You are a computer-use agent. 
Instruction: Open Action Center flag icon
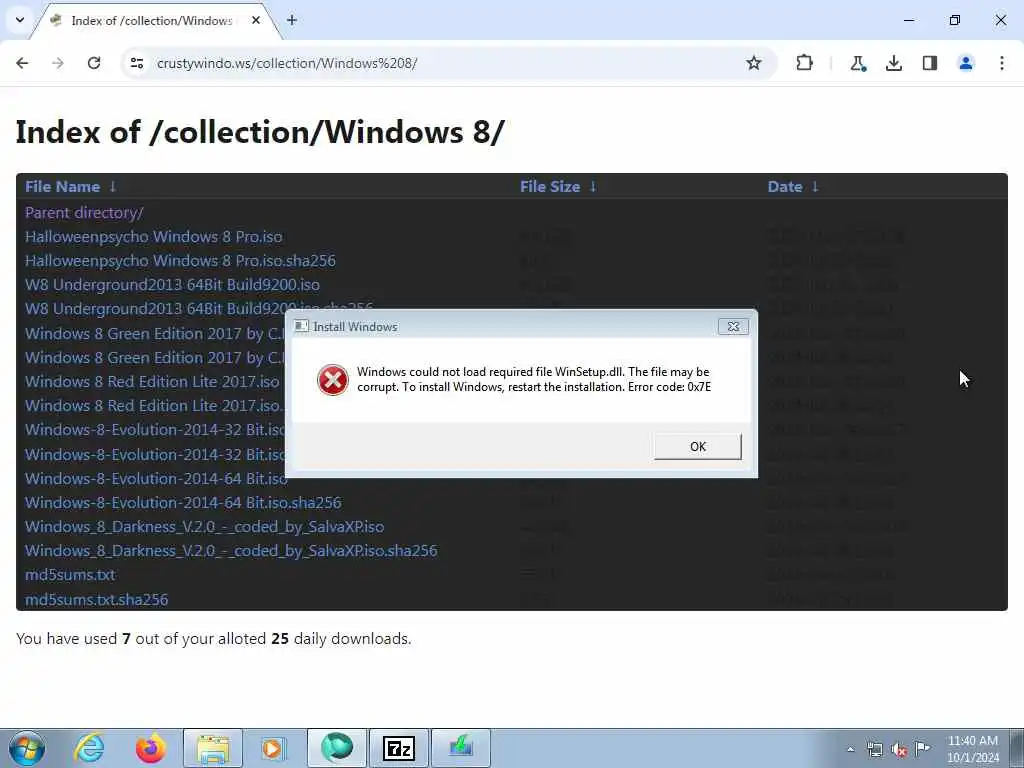pyautogui.click(x=922, y=748)
